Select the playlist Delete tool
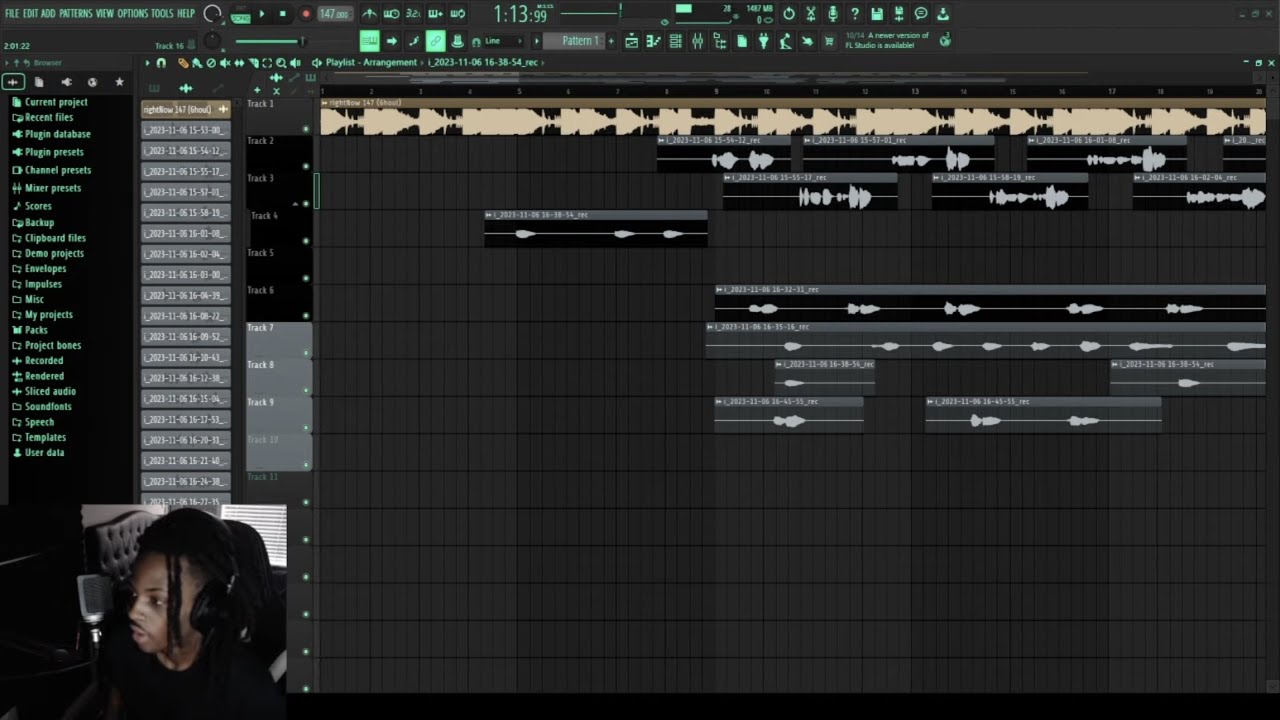 point(211,63)
